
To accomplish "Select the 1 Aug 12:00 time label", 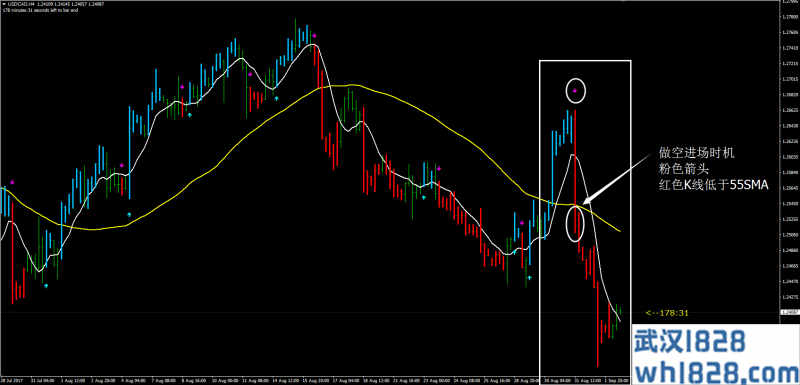I will (69, 380).
